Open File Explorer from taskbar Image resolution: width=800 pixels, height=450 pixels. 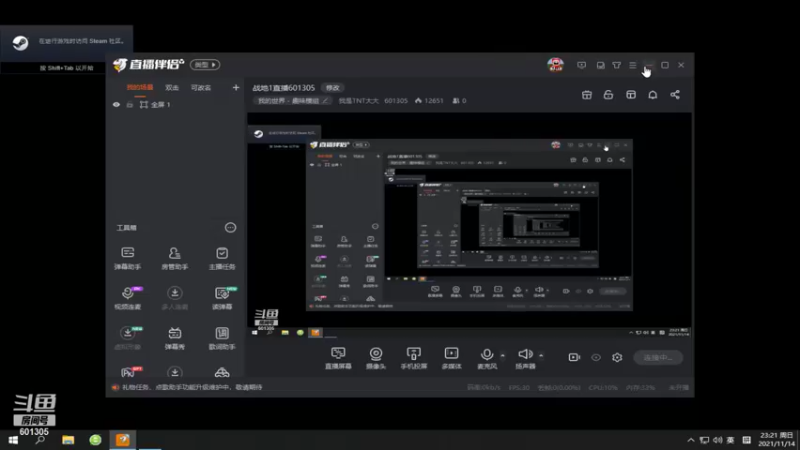point(68,440)
